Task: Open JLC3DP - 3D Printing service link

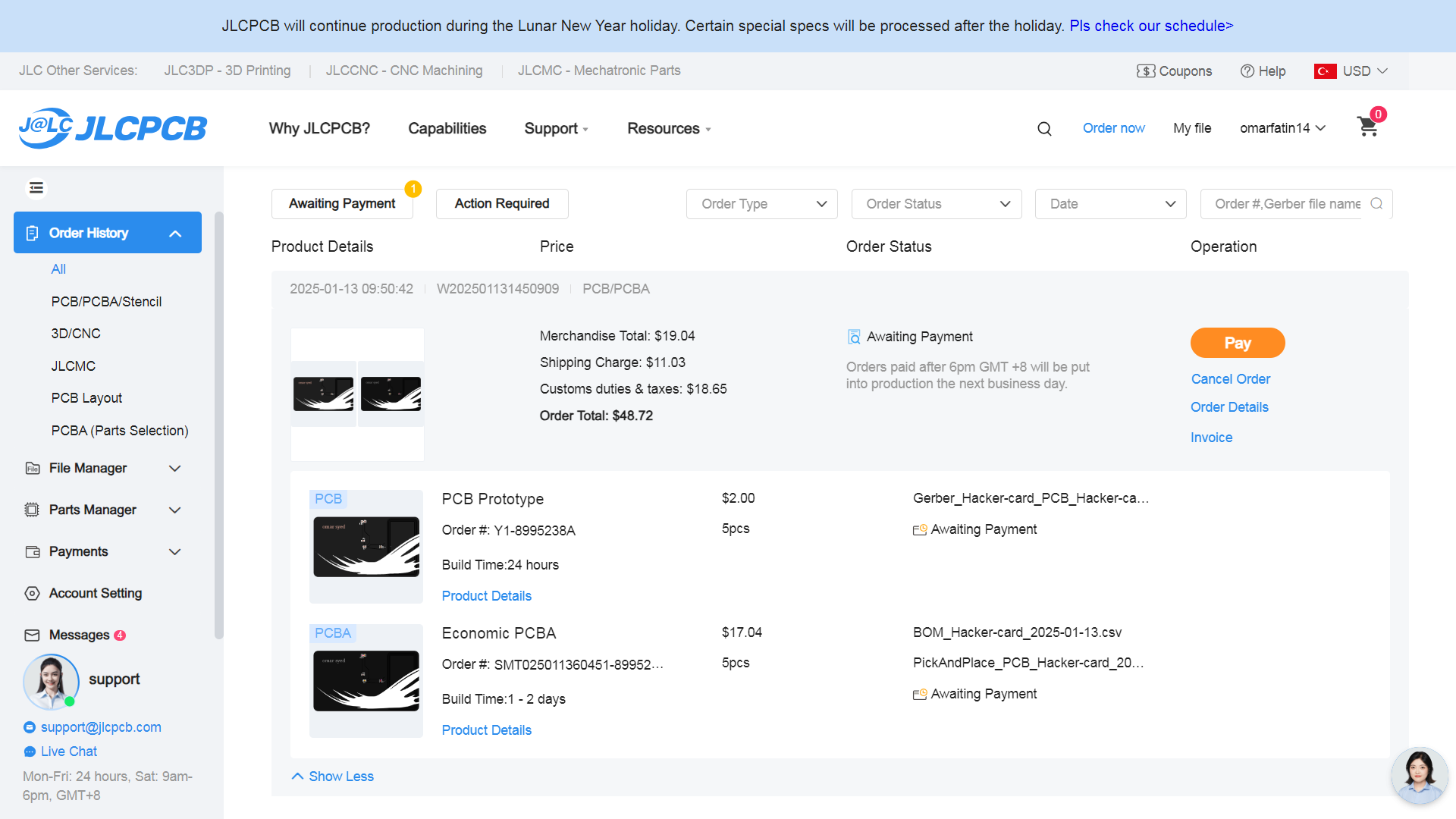Action: pyautogui.click(x=227, y=71)
